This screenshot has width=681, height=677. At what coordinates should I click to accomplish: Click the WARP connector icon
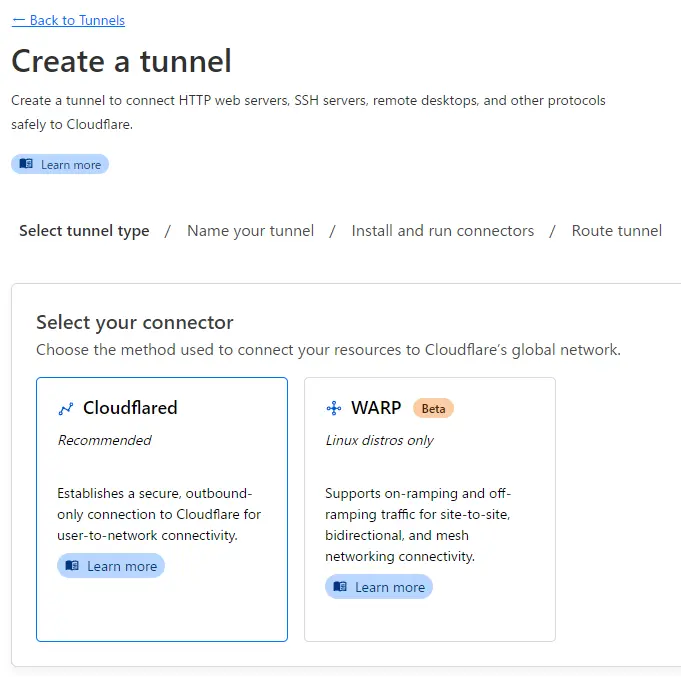coord(334,408)
